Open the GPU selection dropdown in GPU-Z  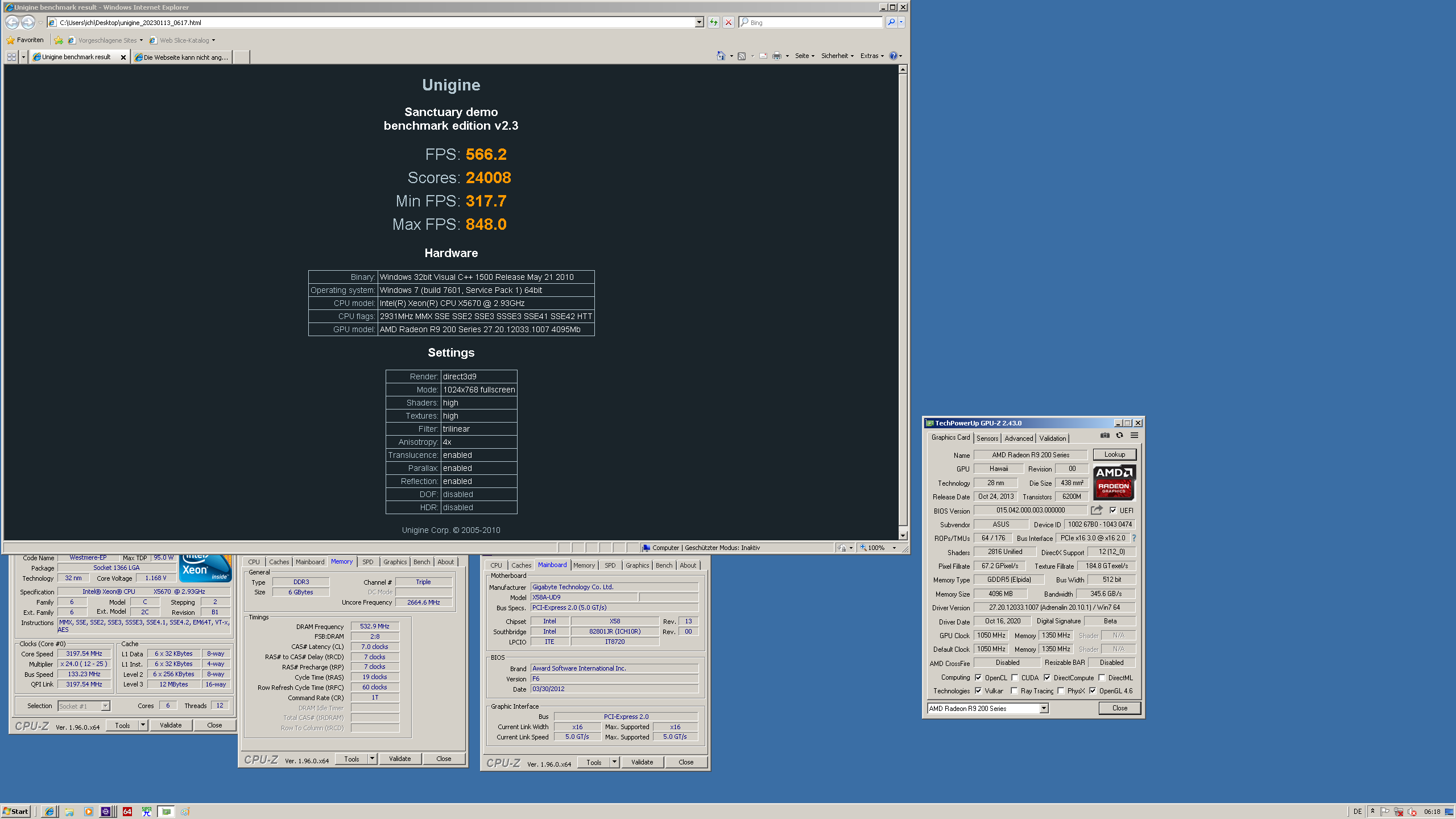coord(1044,708)
